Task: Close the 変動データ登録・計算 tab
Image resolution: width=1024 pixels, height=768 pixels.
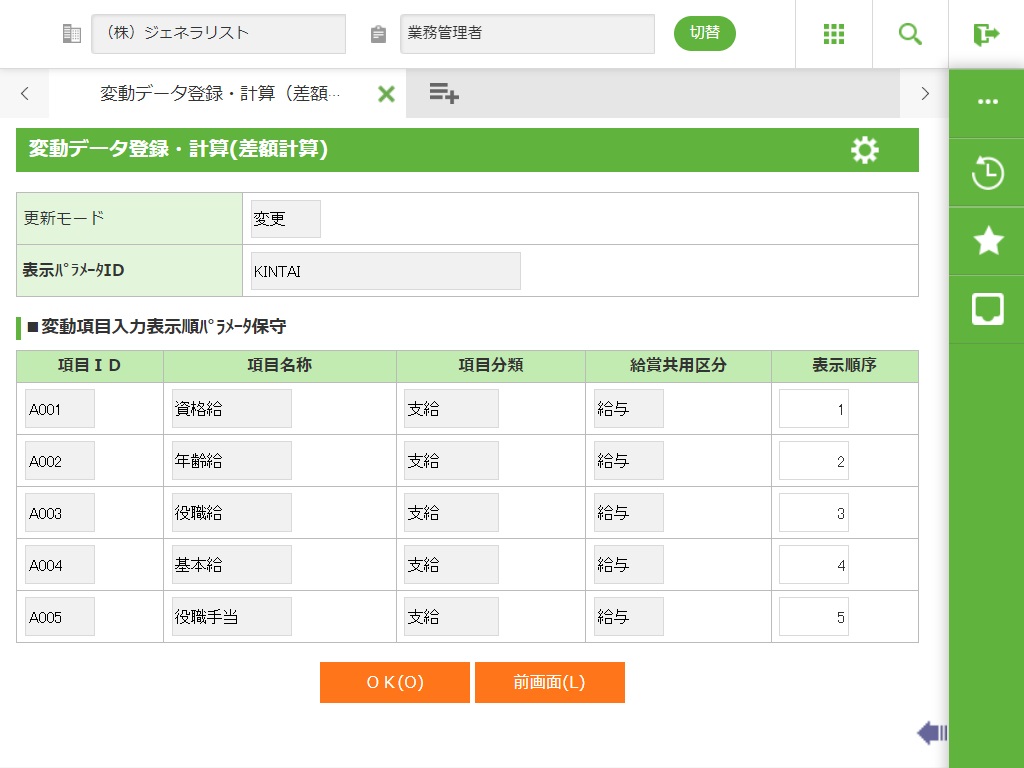Action: (386, 94)
